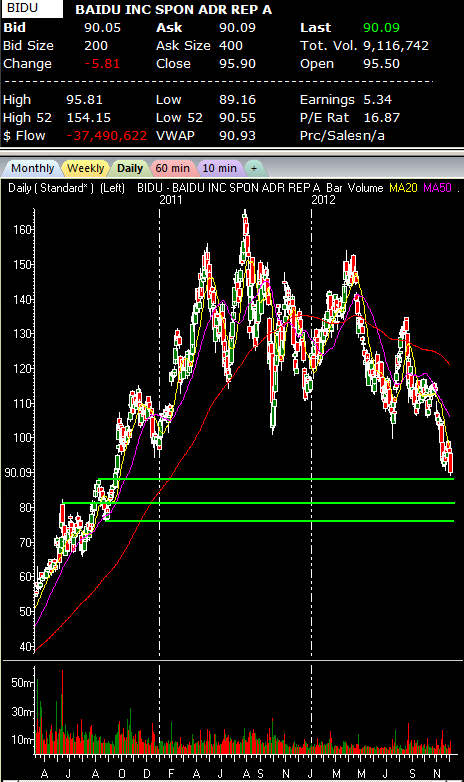This screenshot has height=782, width=464.
Task: Click the BAIDU INC SPON ADR REP A title
Action: (174, 10)
